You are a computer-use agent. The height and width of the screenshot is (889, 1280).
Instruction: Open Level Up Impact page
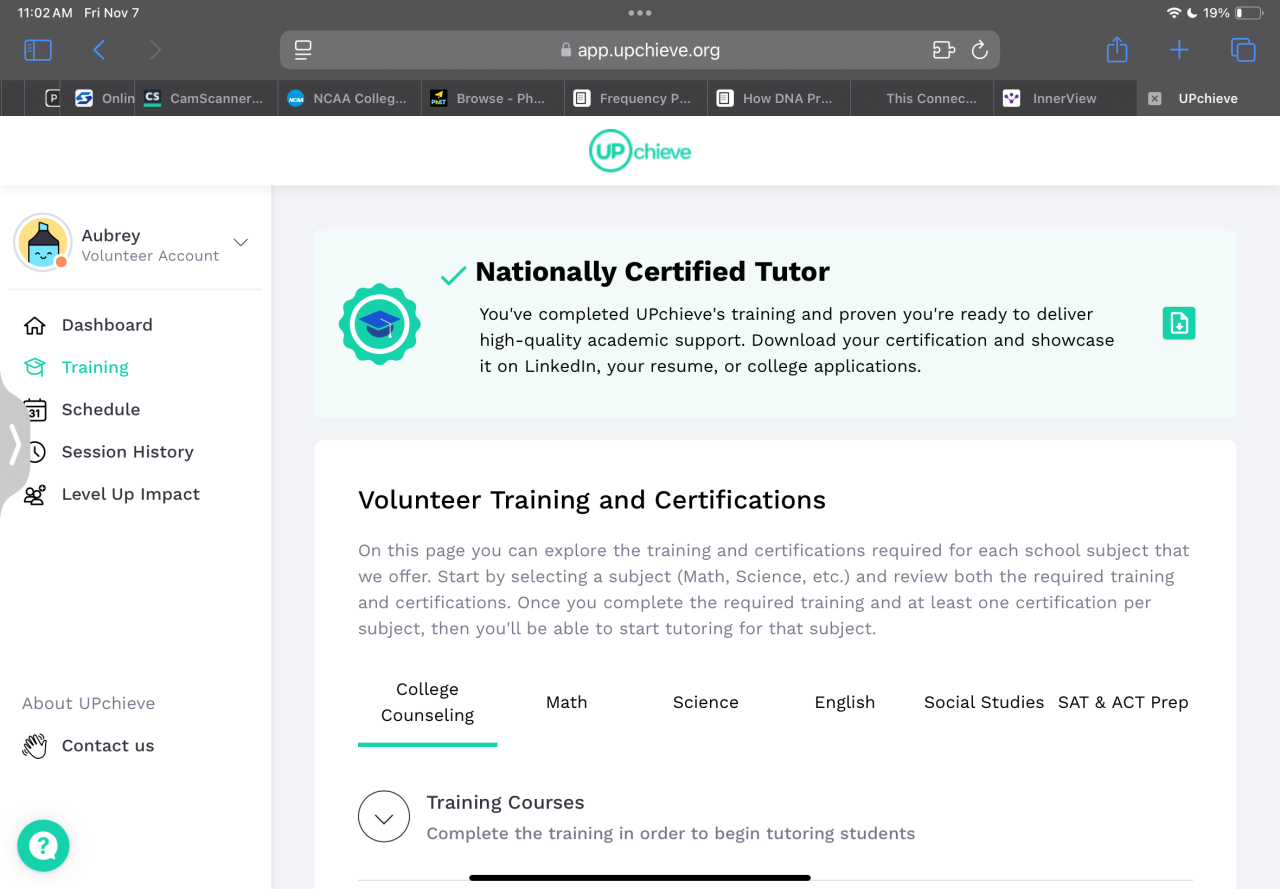click(130, 494)
